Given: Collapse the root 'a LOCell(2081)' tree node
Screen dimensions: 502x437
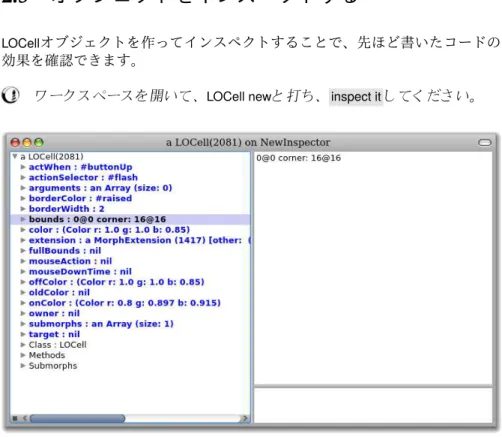Looking at the screenshot, I should (15, 156).
